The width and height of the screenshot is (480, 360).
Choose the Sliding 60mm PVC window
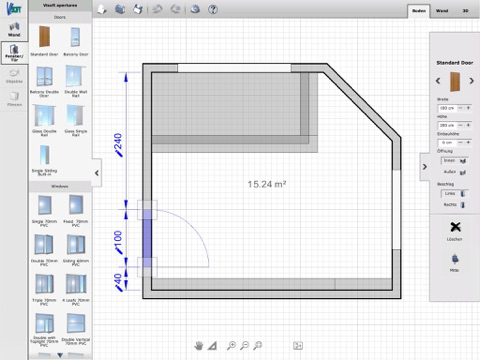tap(76, 244)
